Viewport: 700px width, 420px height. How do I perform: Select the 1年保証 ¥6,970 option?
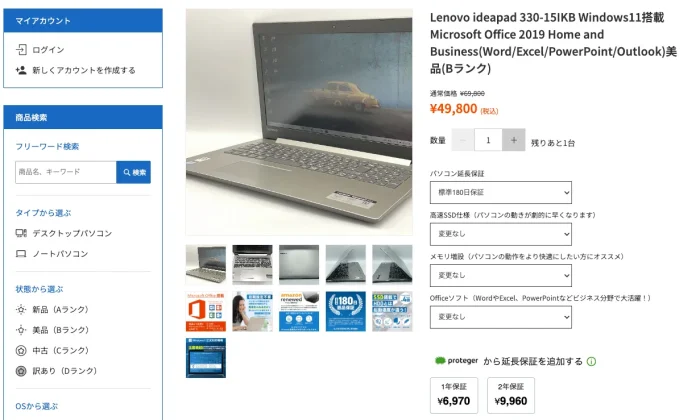pyautogui.click(x=454, y=395)
